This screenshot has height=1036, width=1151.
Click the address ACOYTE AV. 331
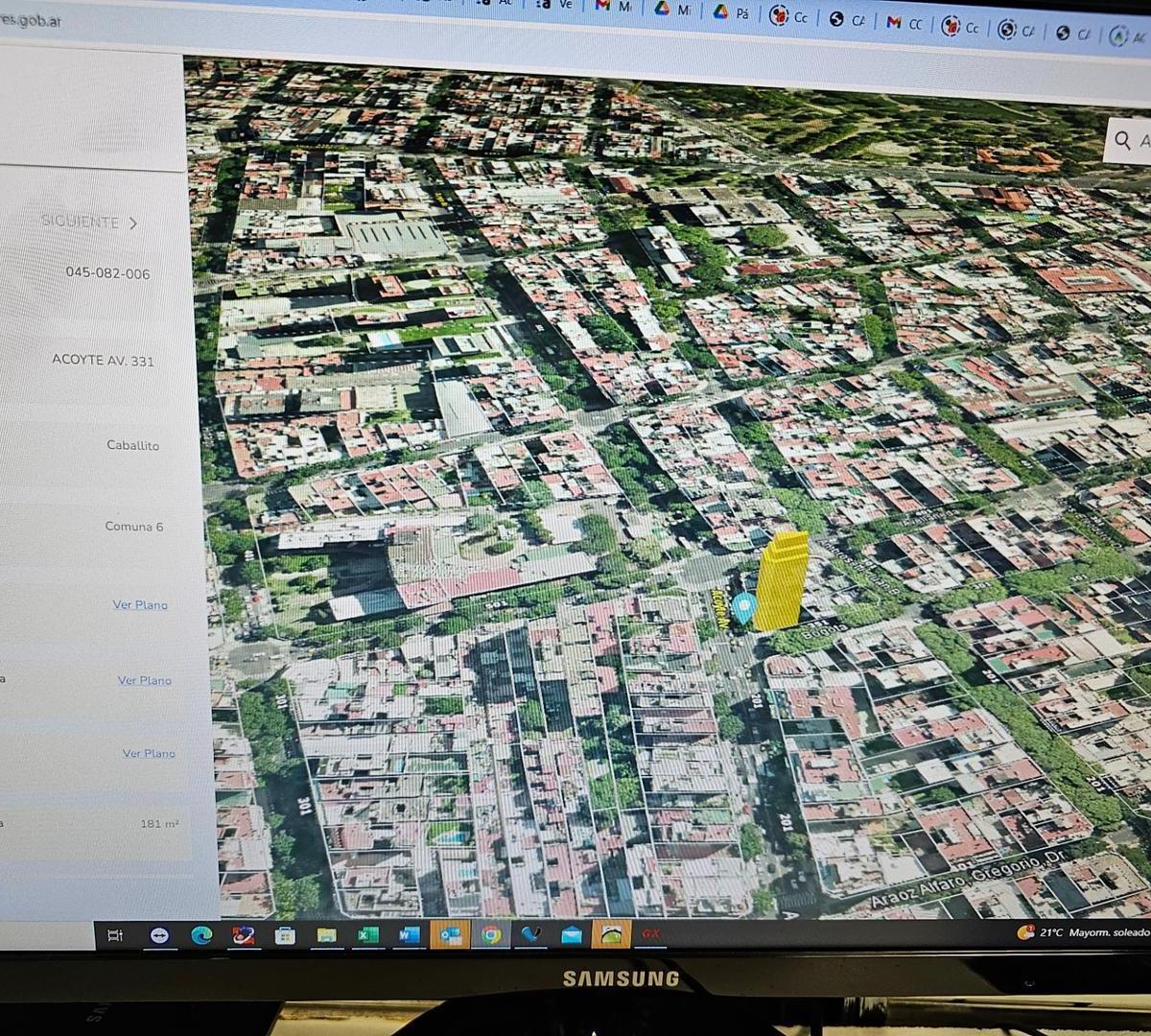click(103, 361)
